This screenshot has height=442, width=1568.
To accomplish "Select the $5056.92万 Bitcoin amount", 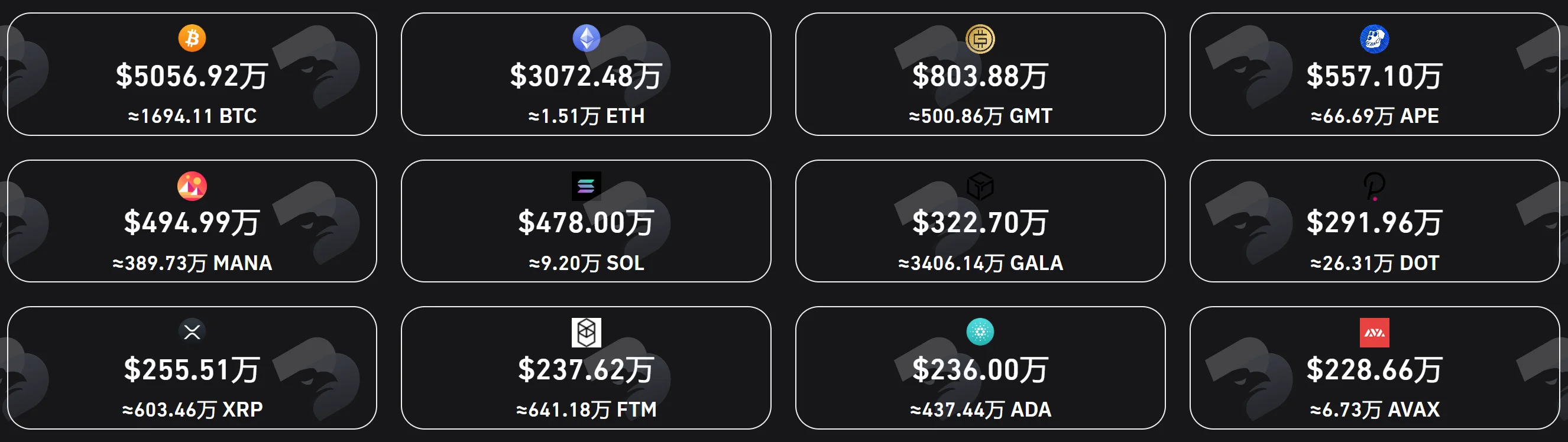I will pyautogui.click(x=192, y=77).
